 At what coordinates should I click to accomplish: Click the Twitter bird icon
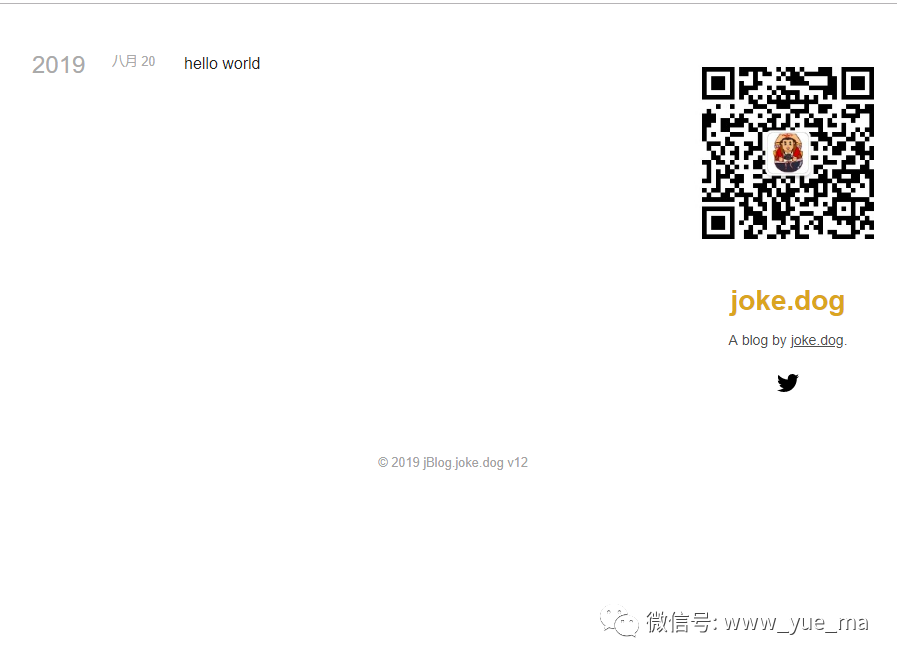click(x=788, y=383)
